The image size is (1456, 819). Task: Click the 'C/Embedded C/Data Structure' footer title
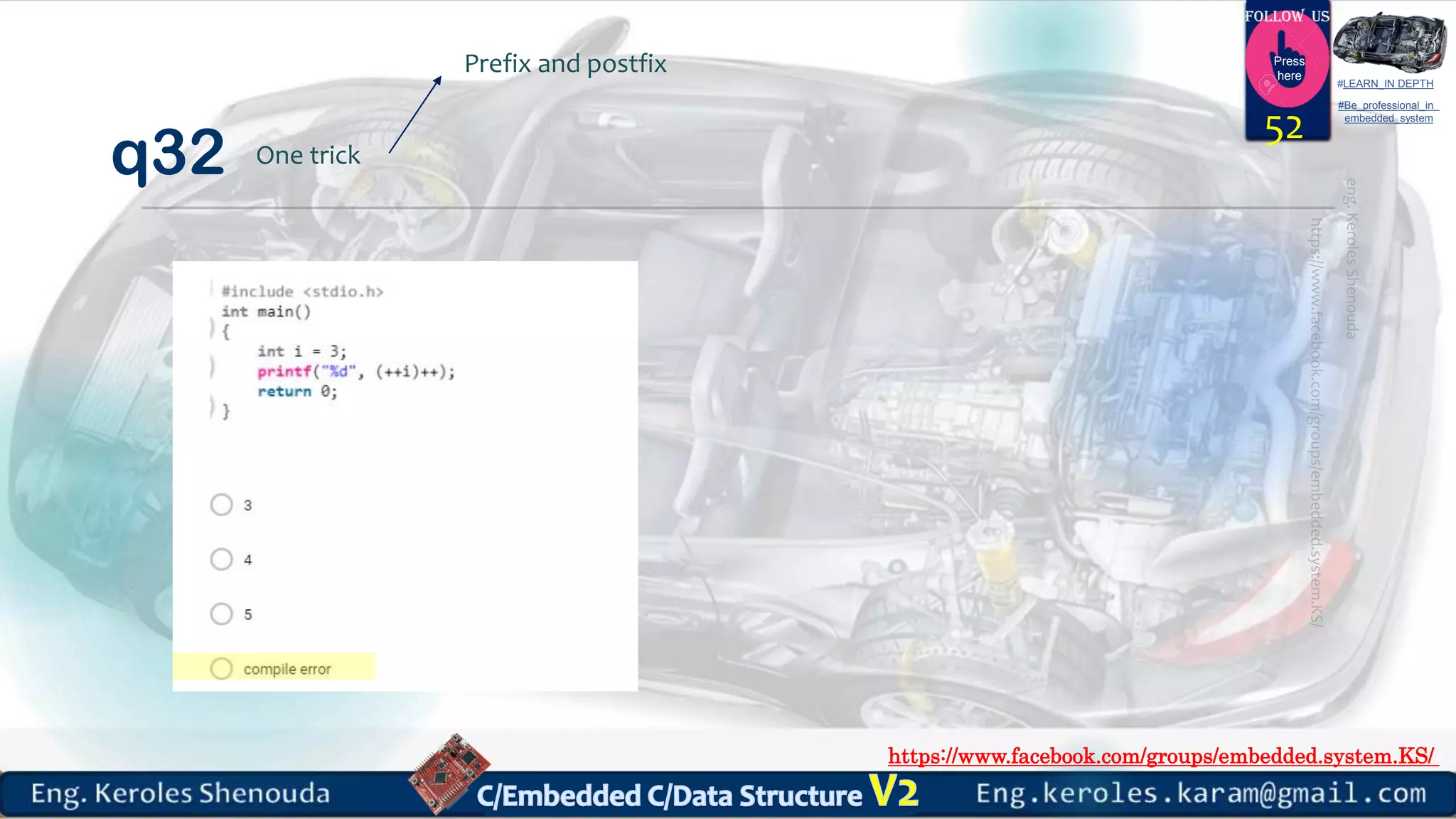pos(669,796)
